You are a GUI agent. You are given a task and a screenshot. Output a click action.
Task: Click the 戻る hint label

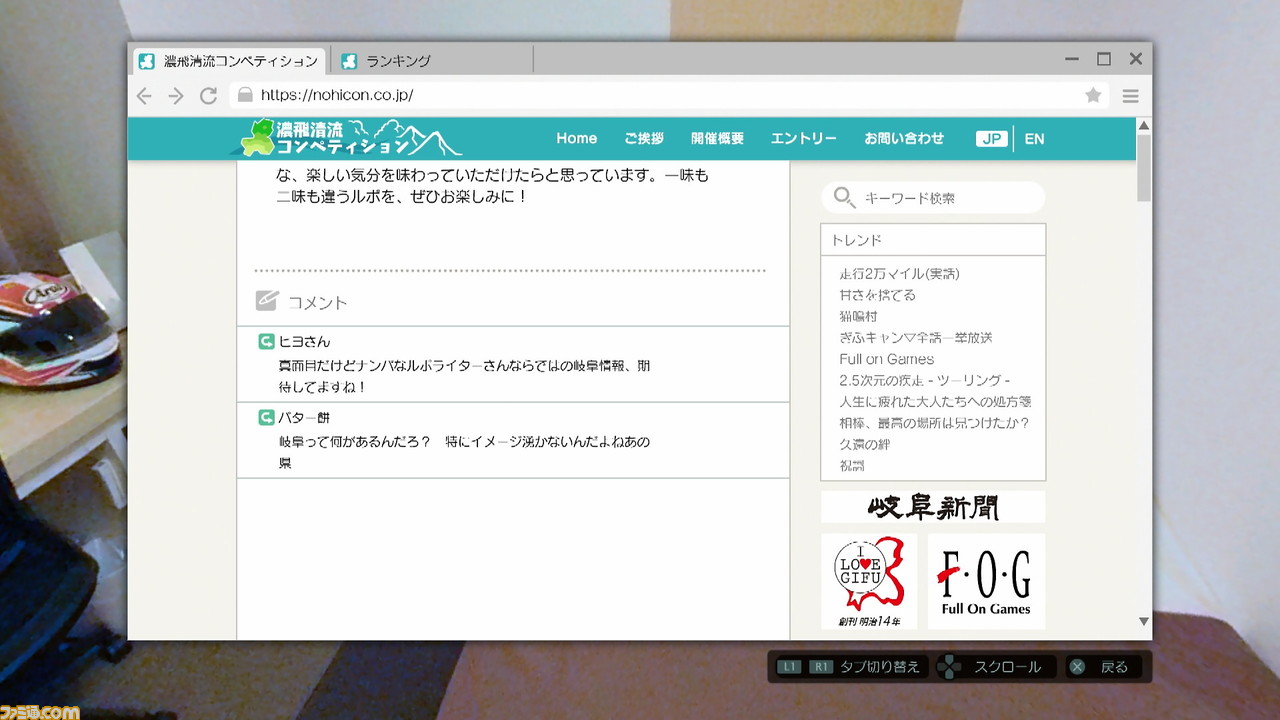tap(1114, 667)
